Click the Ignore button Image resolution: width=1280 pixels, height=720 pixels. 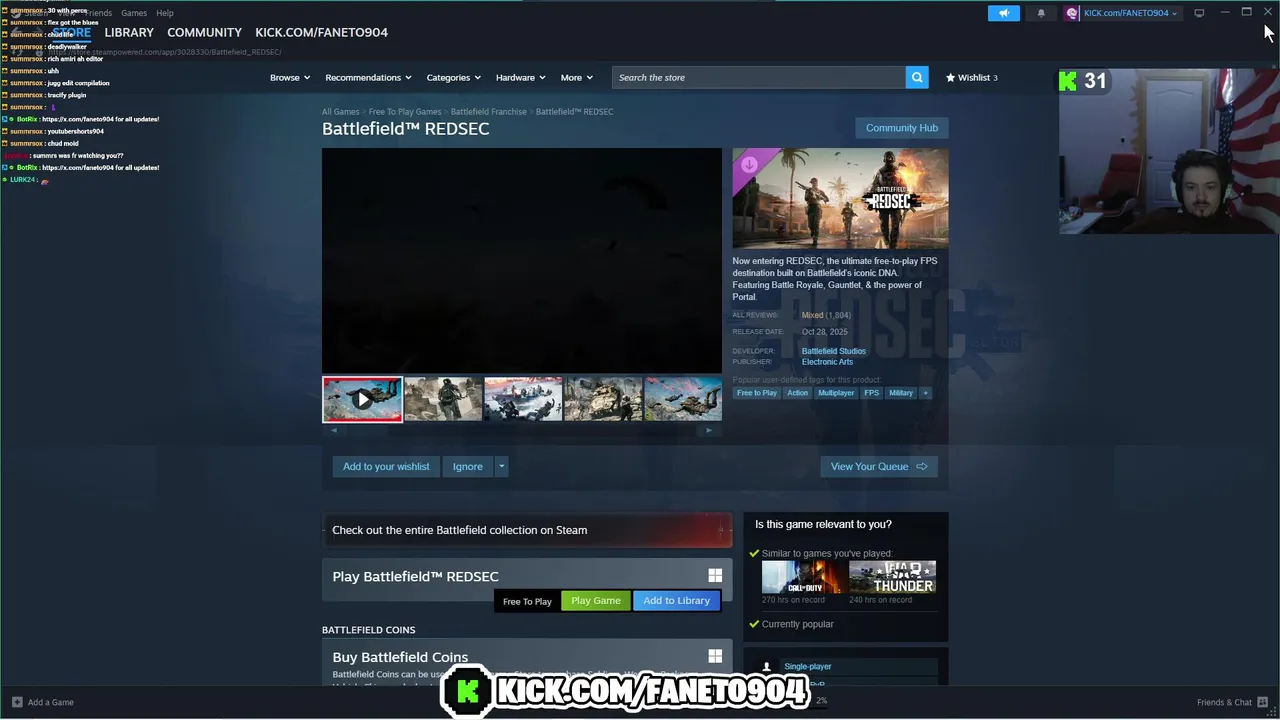(467, 466)
